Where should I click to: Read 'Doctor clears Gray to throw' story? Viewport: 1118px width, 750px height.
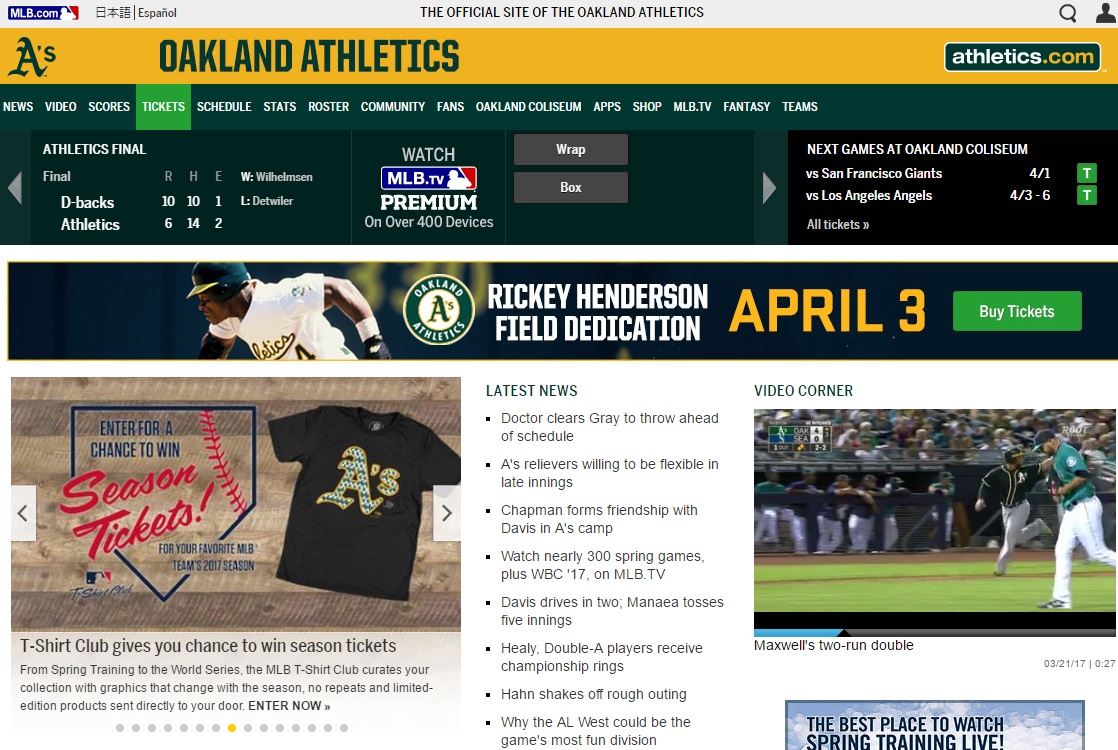[x=610, y=427]
